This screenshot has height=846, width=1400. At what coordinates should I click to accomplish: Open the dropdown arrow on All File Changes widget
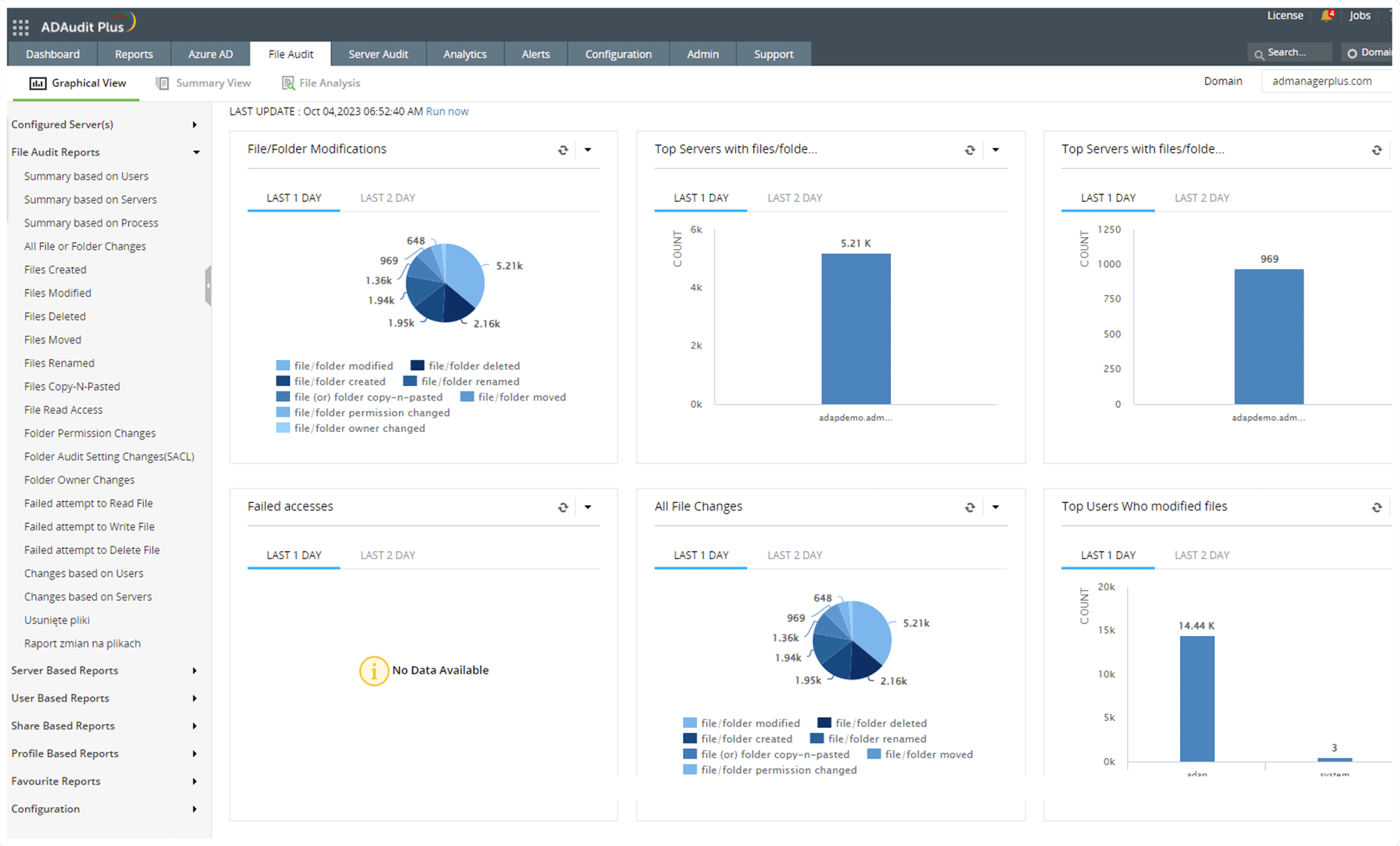click(996, 507)
